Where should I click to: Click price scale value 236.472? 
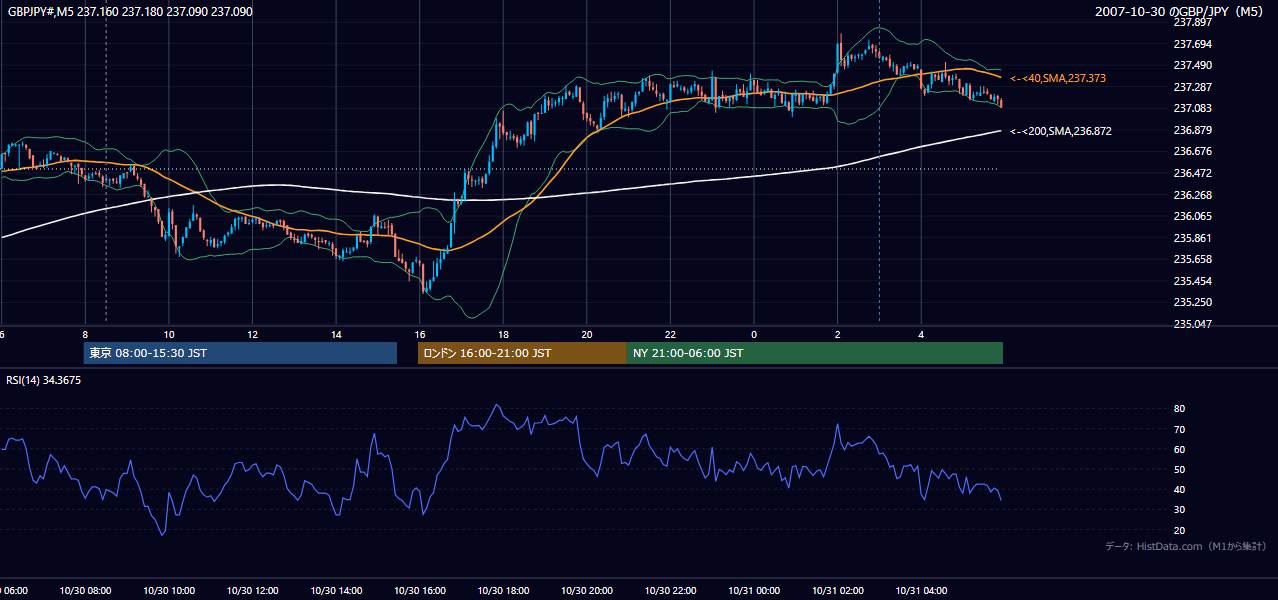coord(1191,173)
